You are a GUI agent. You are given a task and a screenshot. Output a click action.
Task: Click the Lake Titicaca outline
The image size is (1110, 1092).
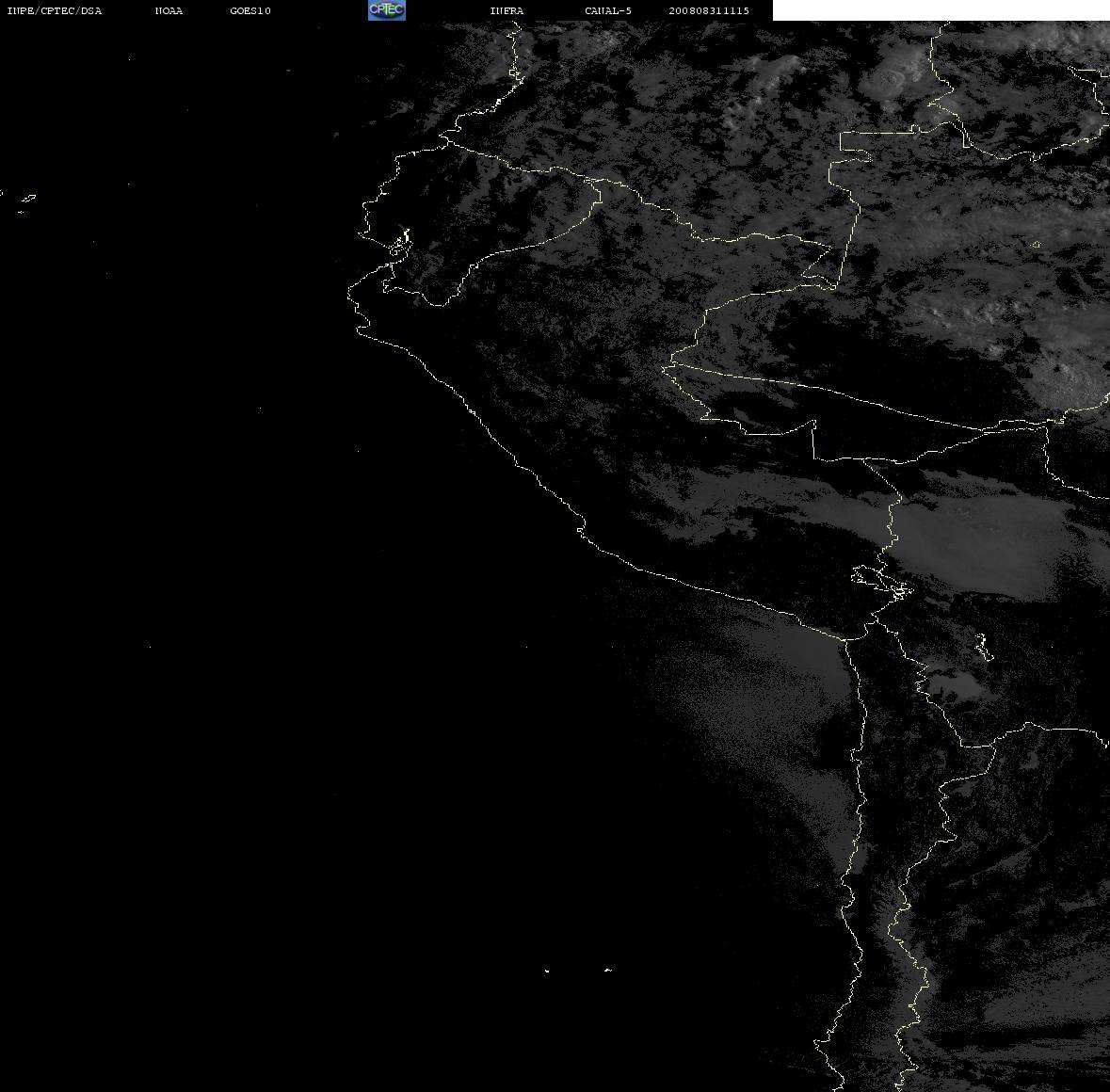tap(882, 581)
